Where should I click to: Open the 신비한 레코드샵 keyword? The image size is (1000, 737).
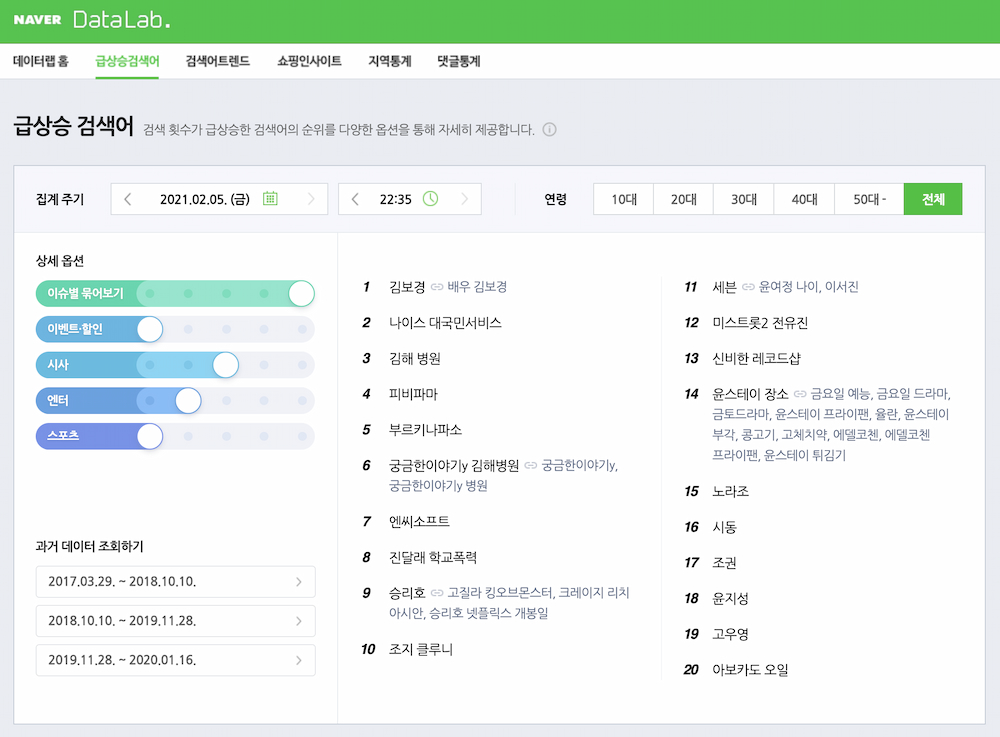(756, 358)
